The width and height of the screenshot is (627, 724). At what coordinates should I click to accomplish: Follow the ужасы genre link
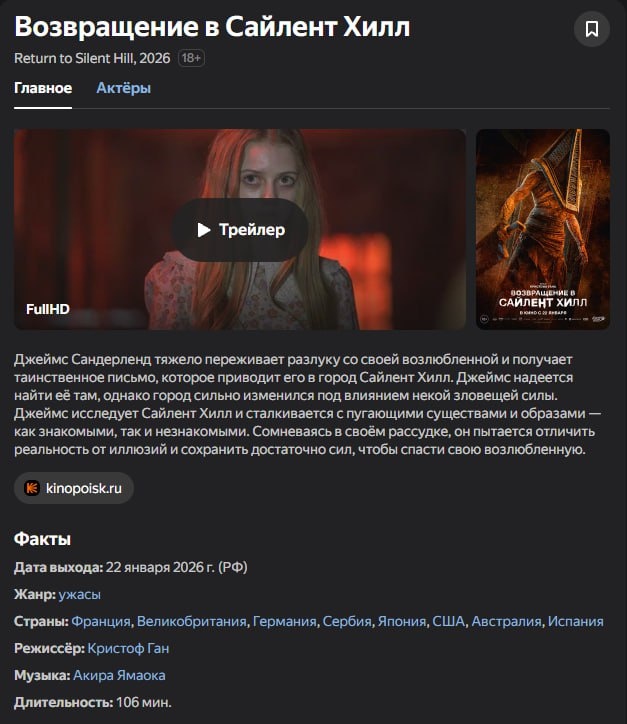[79, 594]
